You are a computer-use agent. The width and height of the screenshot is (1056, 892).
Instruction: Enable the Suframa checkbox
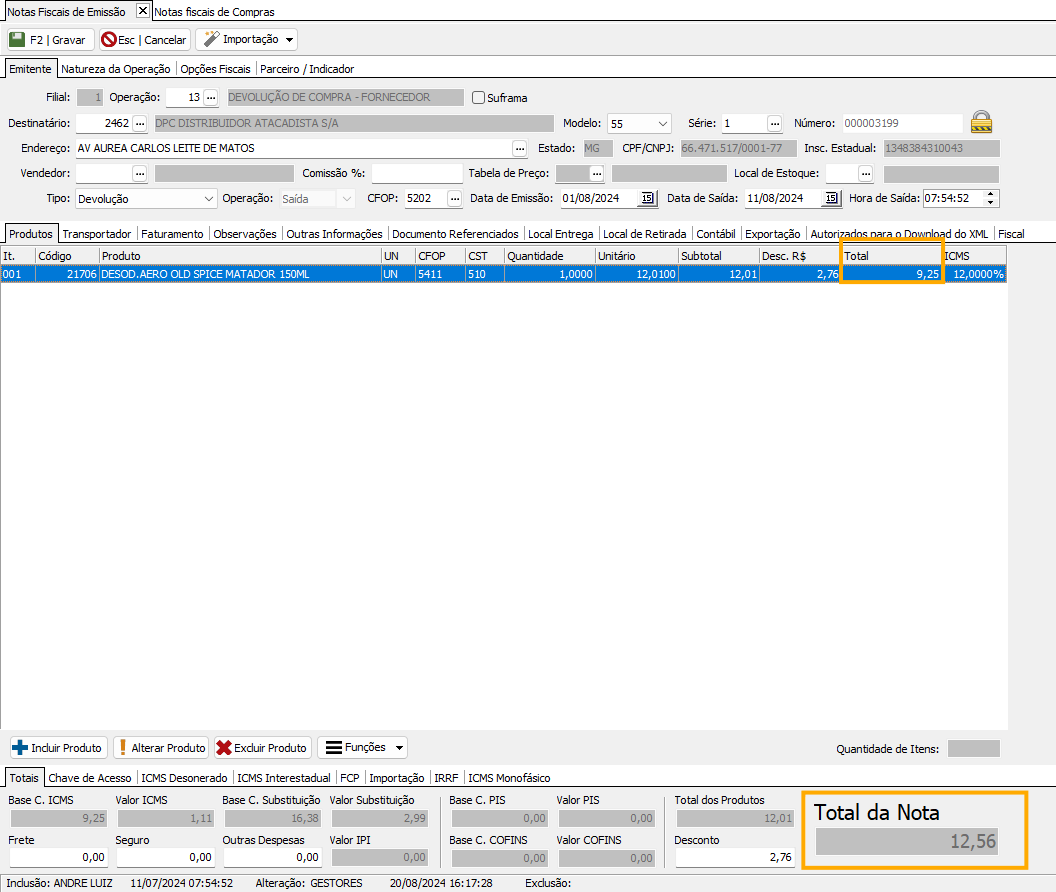click(x=479, y=98)
